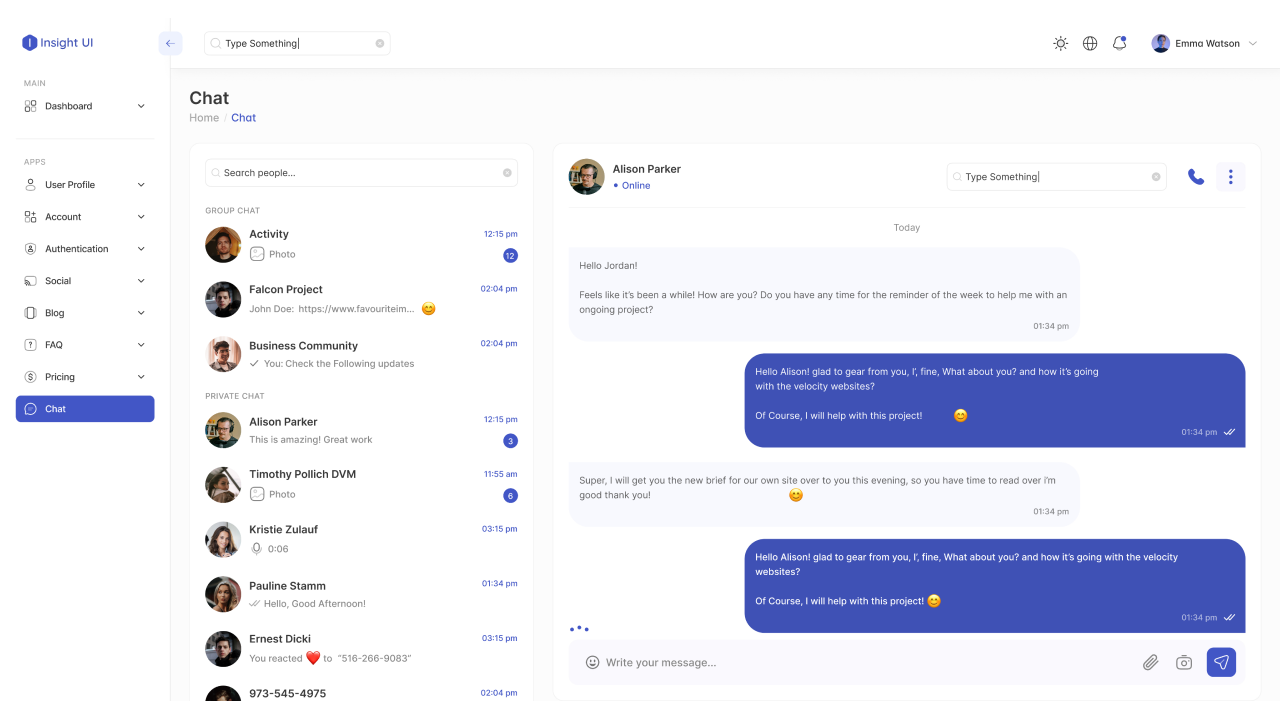Clear the search field using its clear icon

click(x=379, y=43)
